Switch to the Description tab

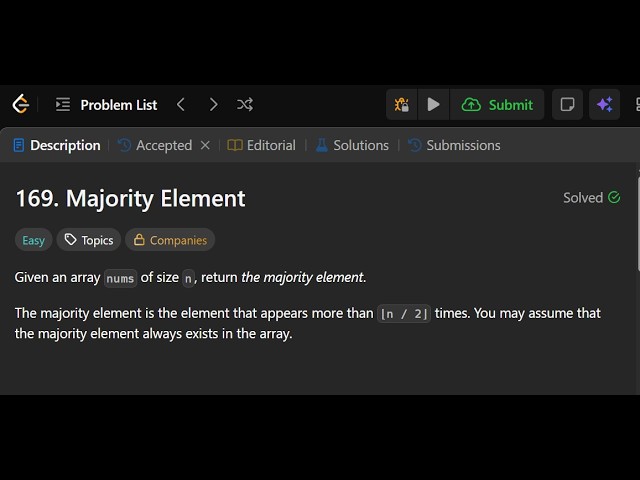[57, 145]
